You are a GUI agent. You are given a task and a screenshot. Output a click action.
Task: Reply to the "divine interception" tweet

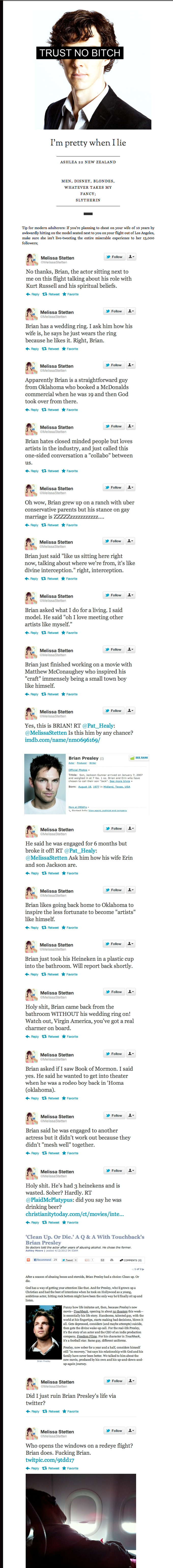pos(32,579)
